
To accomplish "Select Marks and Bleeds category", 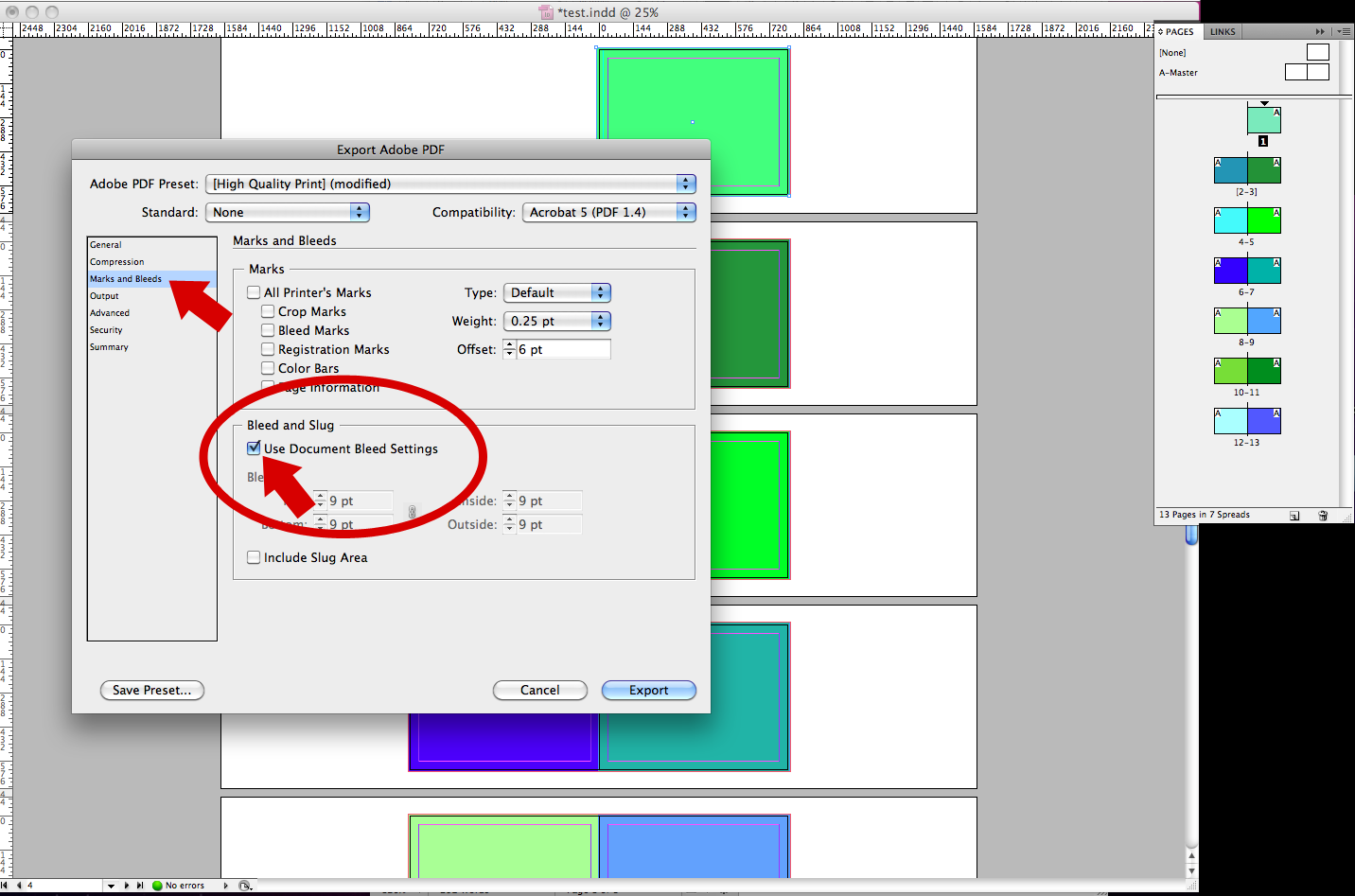I will [x=151, y=279].
